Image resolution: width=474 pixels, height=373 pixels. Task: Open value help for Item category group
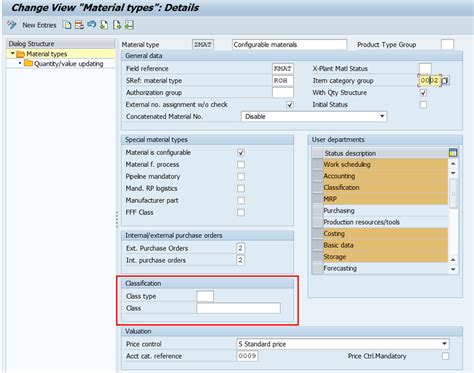[445, 80]
